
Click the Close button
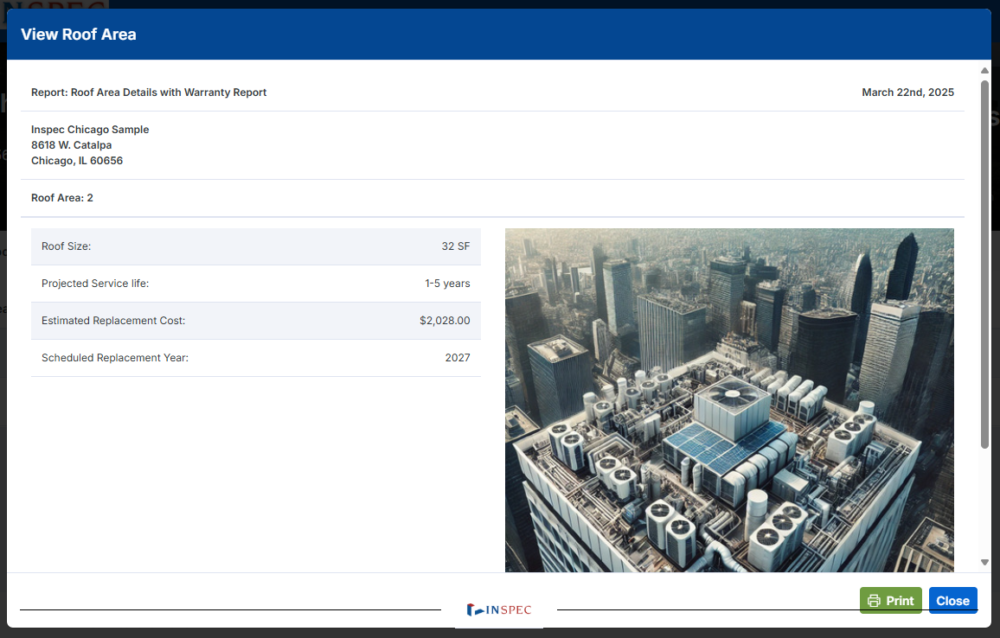[x=952, y=600]
